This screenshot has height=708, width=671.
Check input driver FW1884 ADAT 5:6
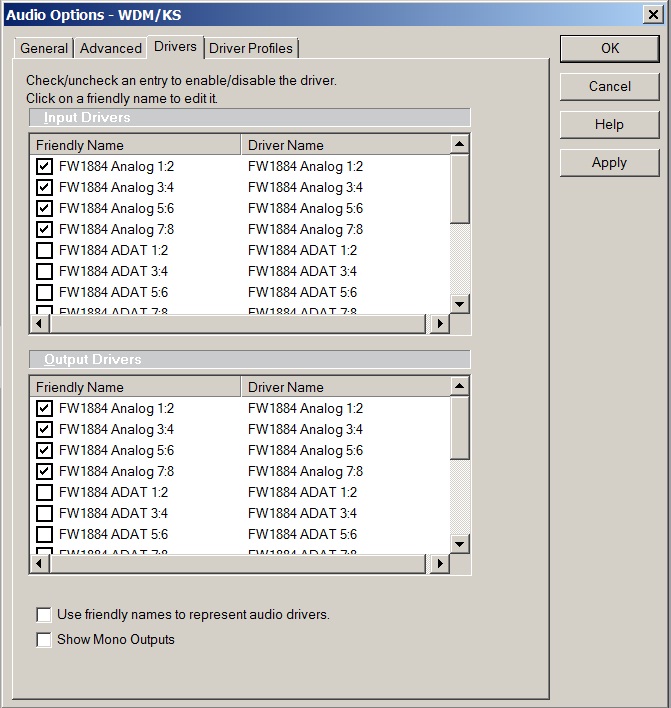pos(44,292)
